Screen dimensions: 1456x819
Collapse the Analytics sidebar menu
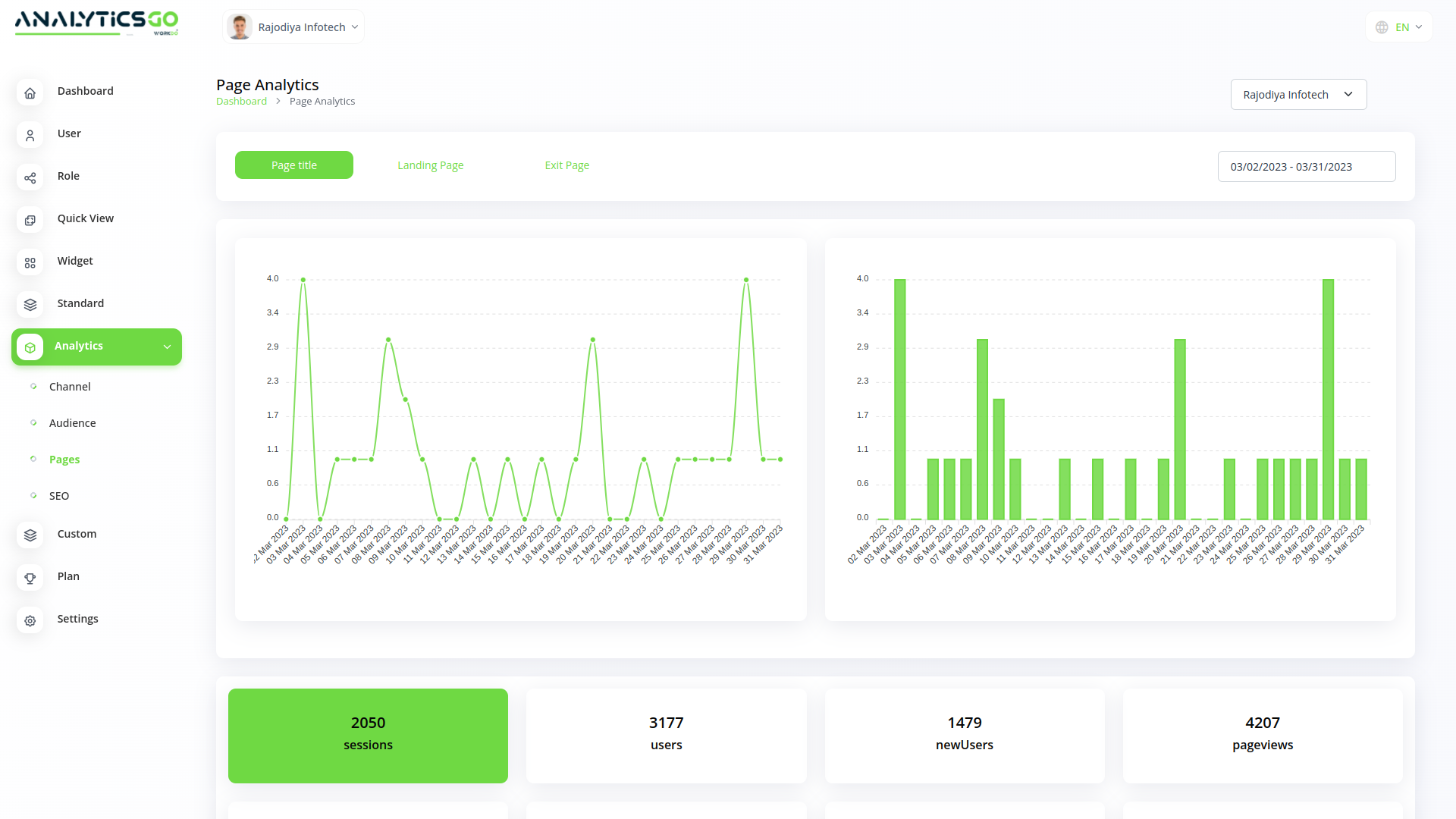[167, 347]
